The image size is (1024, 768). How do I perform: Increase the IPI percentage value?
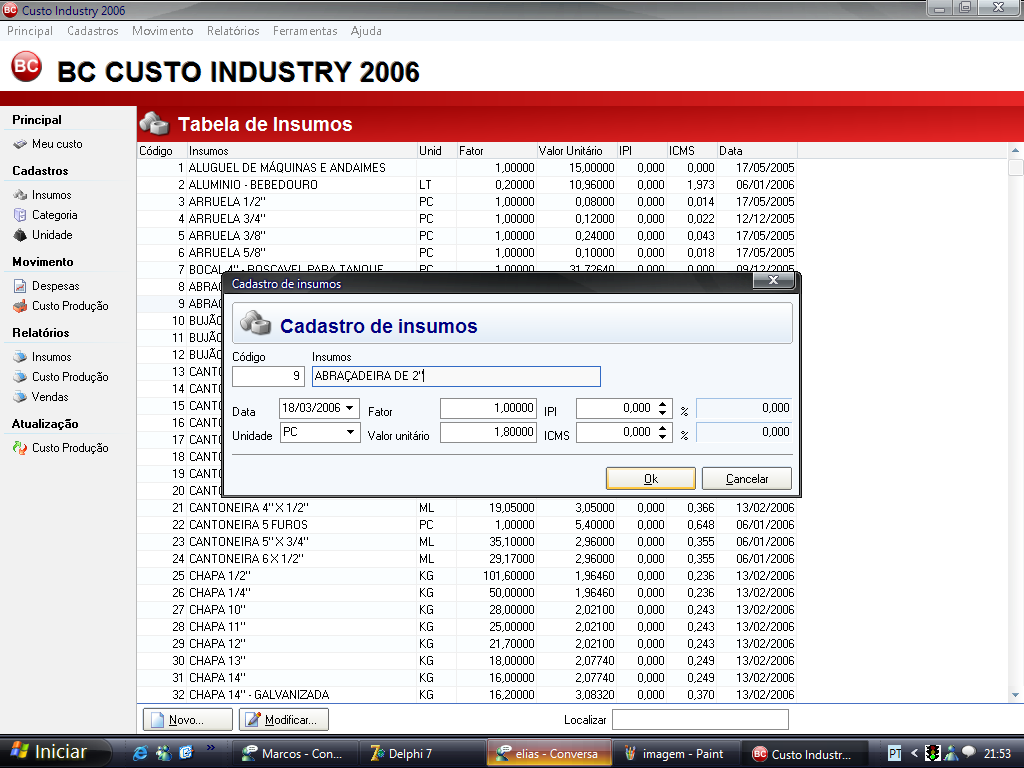pos(662,404)
